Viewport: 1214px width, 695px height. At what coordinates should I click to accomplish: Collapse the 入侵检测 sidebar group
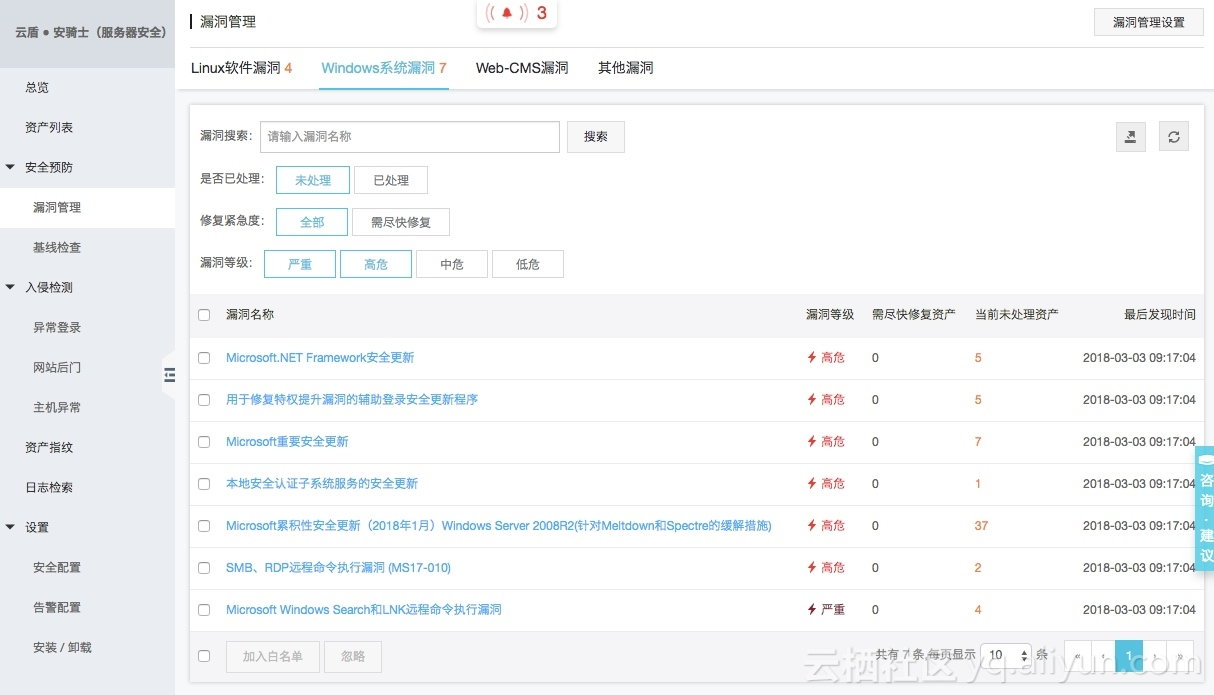pyautogui.click(x=11, y=287)
